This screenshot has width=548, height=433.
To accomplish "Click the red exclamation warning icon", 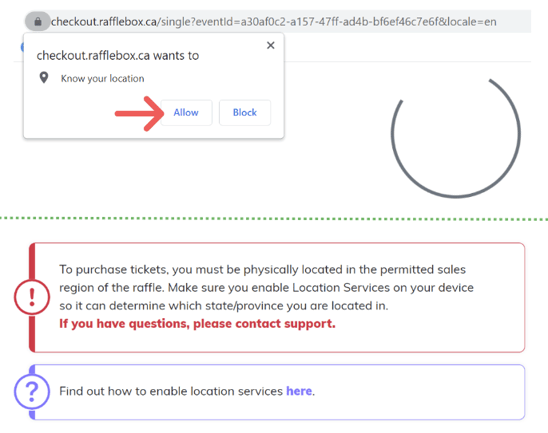I will tap(32, 297).
